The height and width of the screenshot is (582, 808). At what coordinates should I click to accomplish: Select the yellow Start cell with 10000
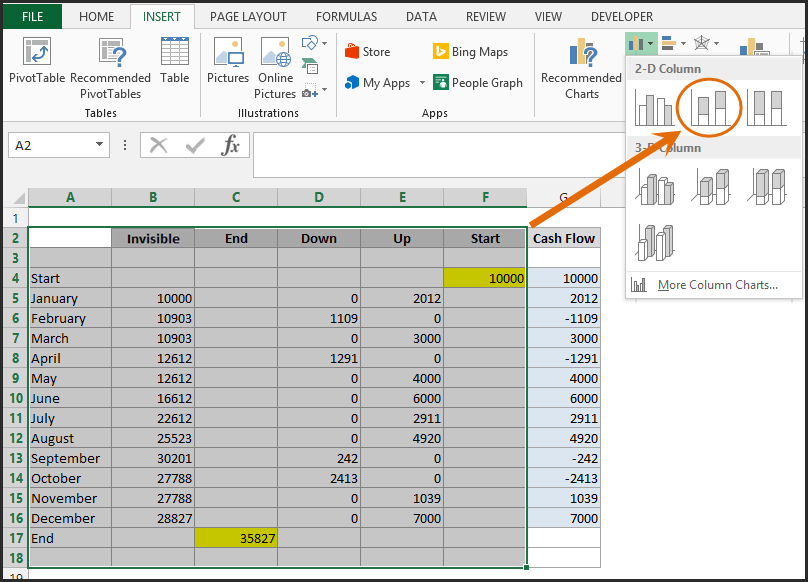[484, 278]
